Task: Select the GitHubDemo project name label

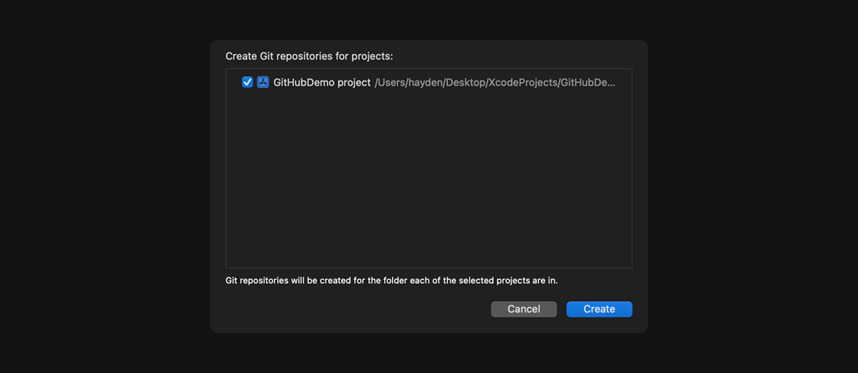Action: [322, 83]
